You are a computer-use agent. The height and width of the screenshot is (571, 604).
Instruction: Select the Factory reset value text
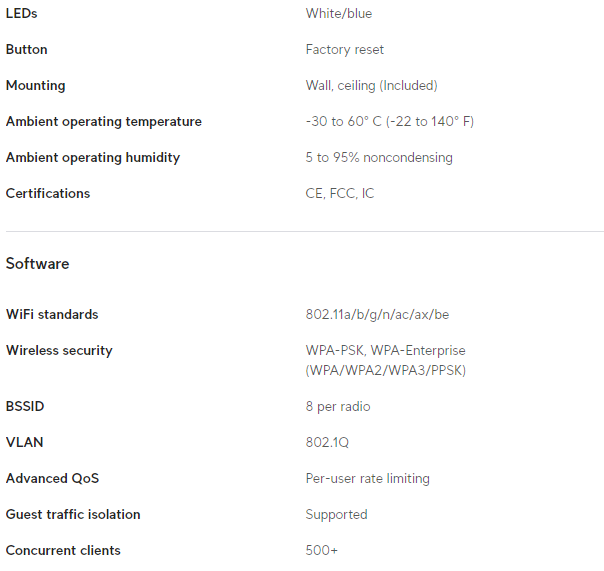point(344,50)
